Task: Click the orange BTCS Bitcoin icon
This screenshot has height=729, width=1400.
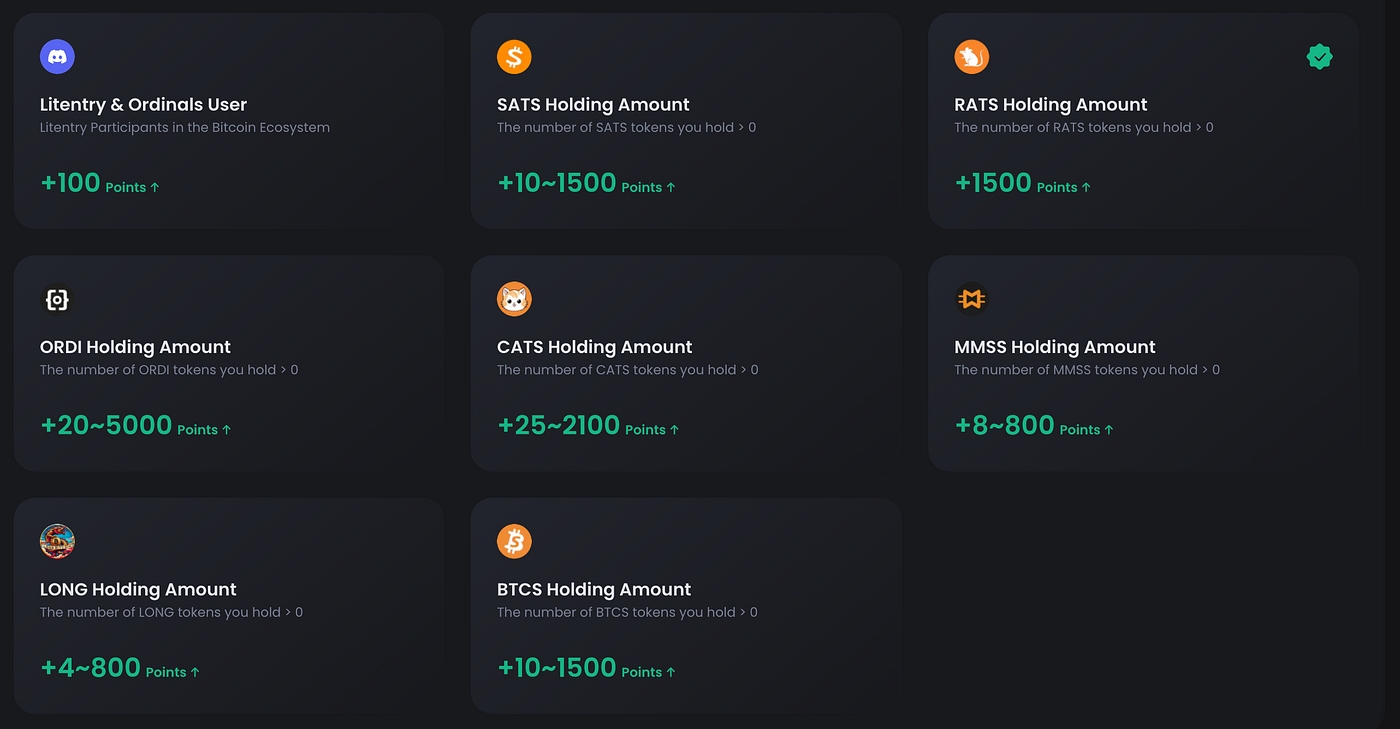Action: (x=514, y=541)
